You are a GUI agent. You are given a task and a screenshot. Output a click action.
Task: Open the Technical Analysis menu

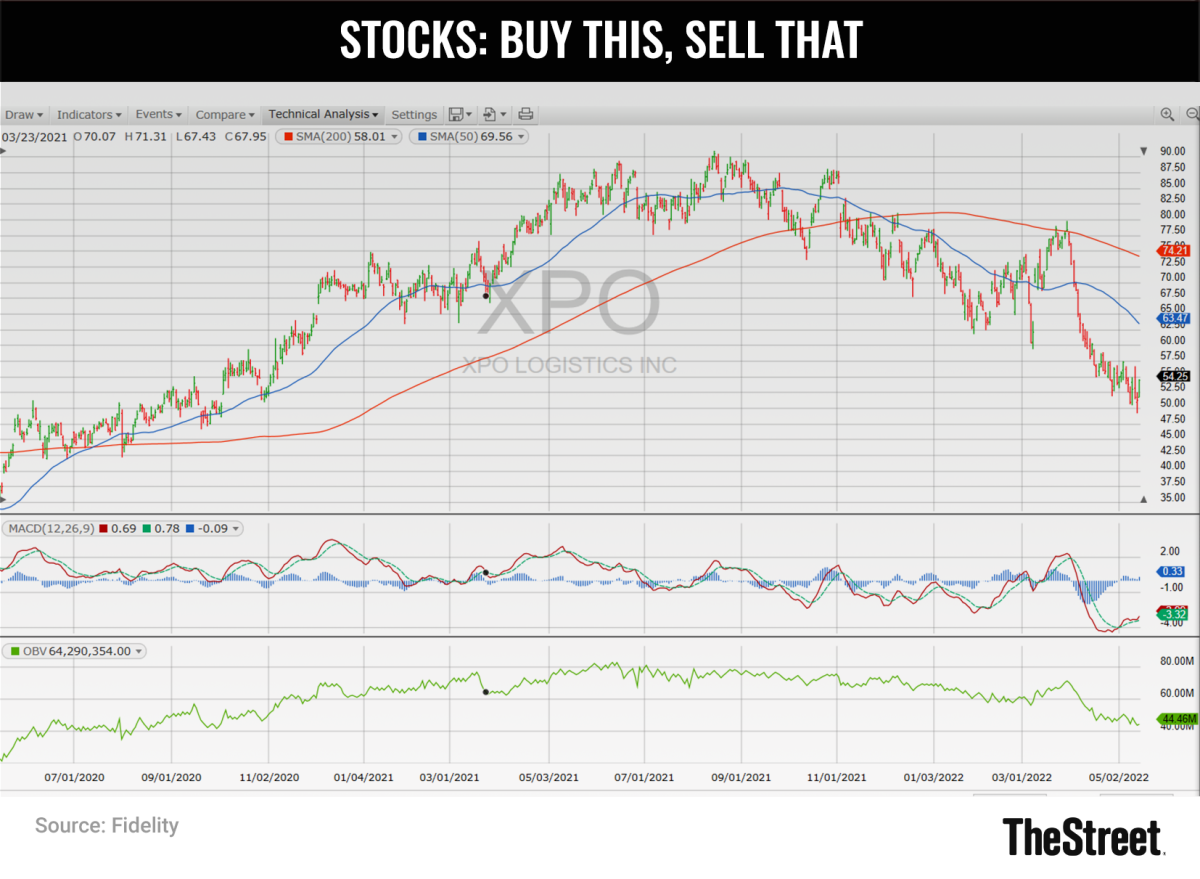tap(323, 115)
